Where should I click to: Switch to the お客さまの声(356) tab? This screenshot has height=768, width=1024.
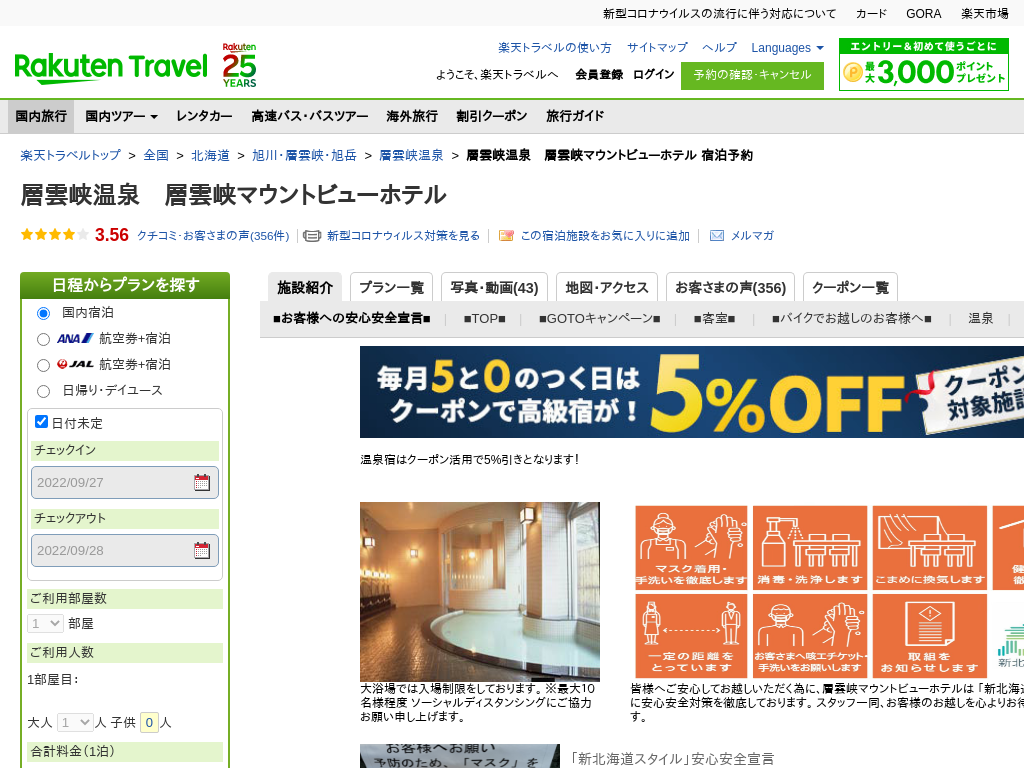[730, 287]
